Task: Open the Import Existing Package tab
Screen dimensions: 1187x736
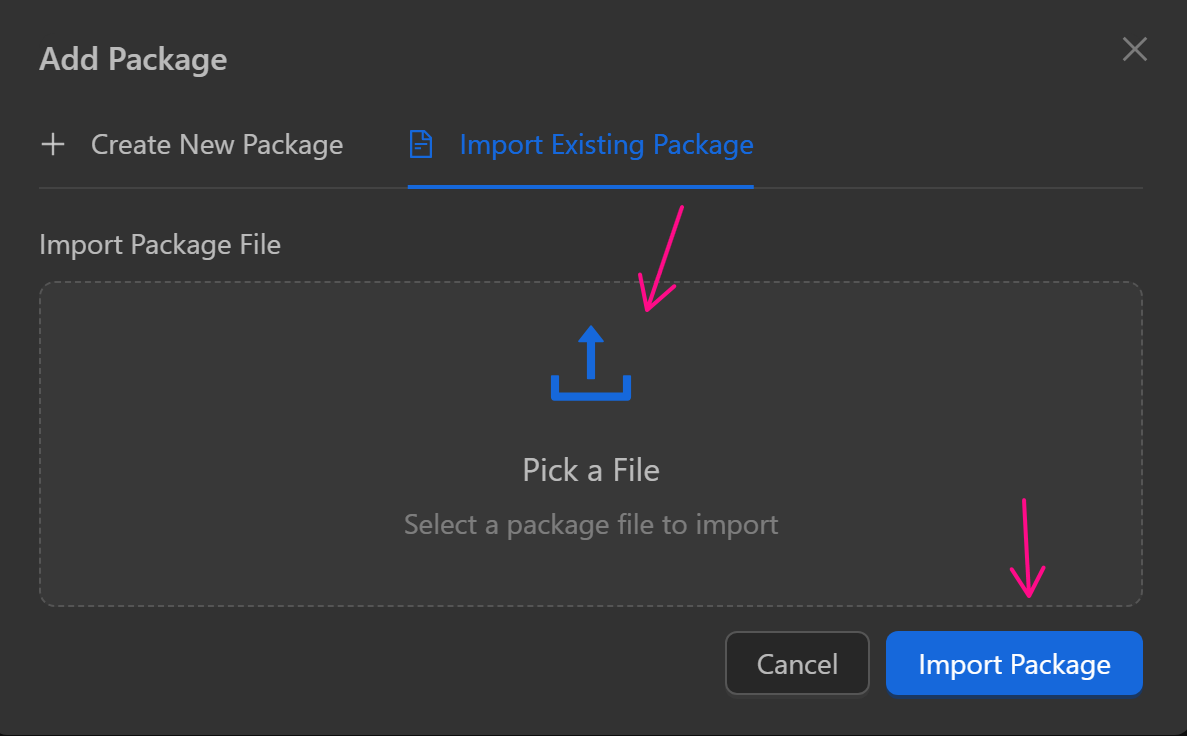Action: (606, 144)
